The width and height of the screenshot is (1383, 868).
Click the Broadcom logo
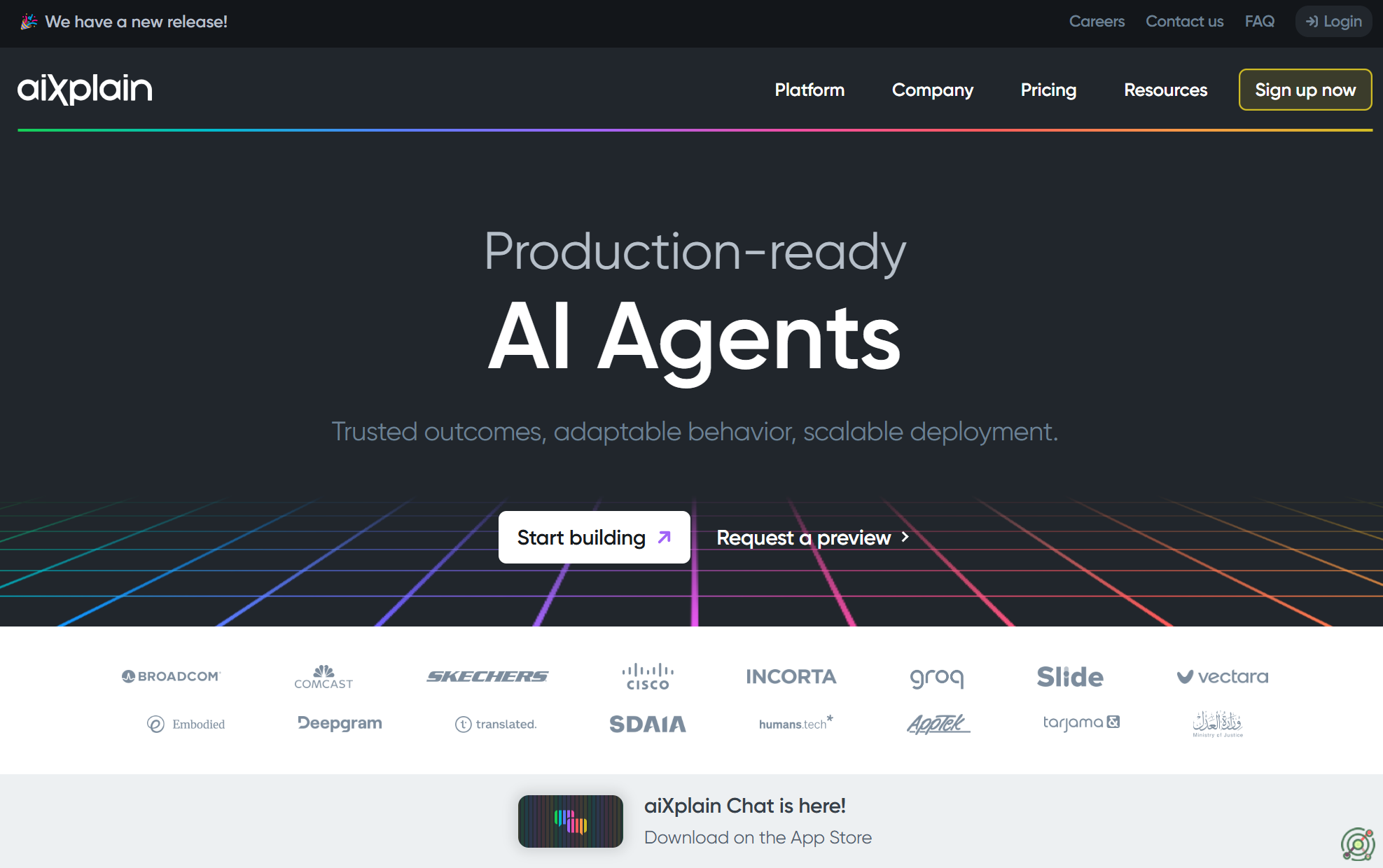point(171,676)
